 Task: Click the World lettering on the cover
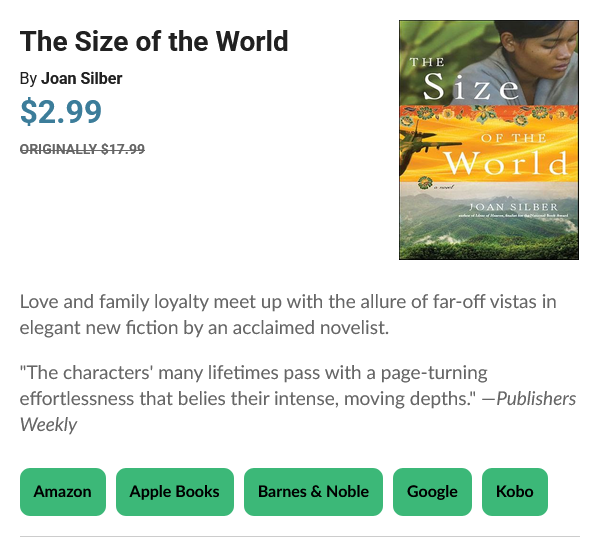tap(506, 163)
